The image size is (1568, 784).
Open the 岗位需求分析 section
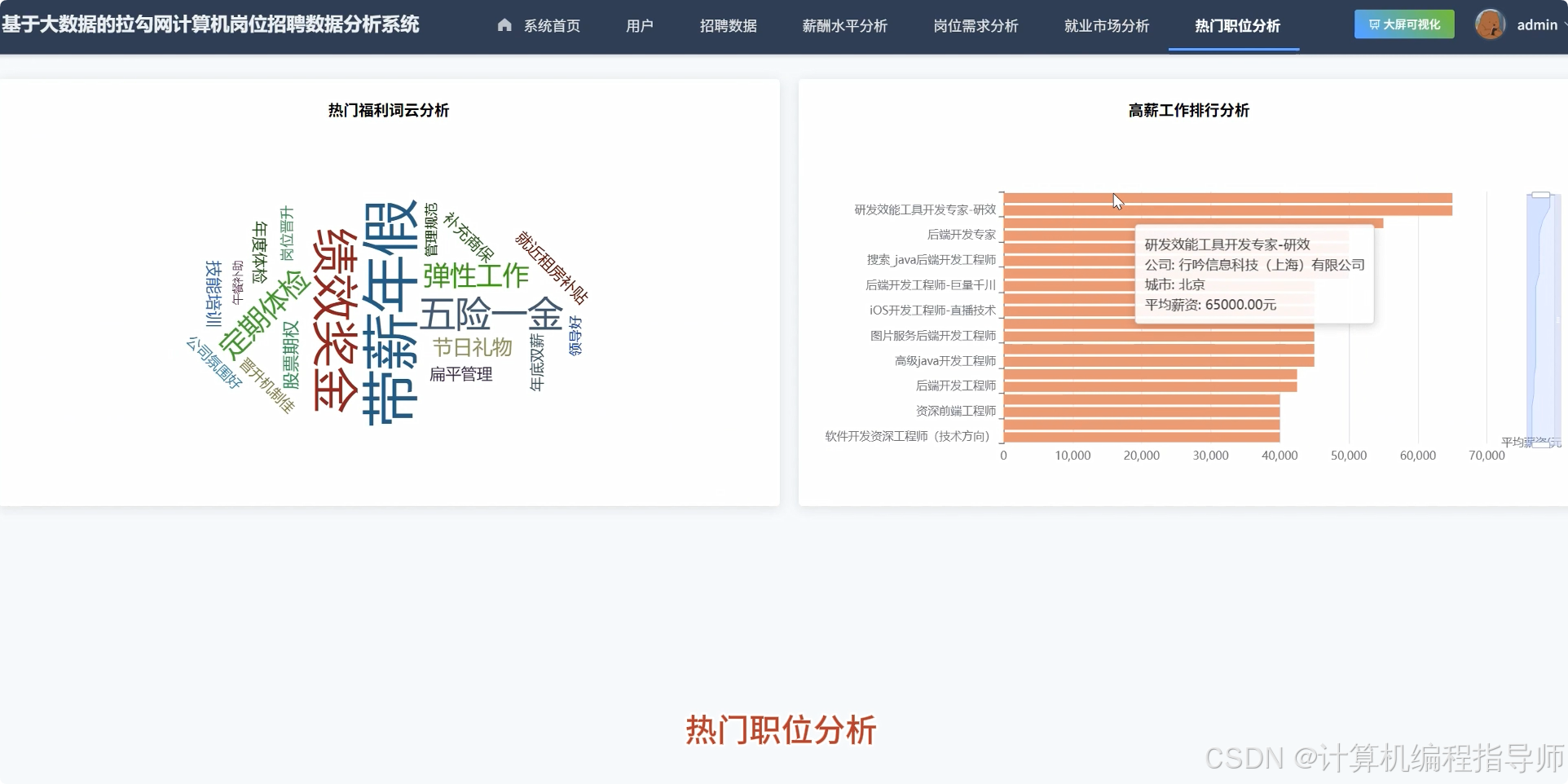[x=976, y=25]
